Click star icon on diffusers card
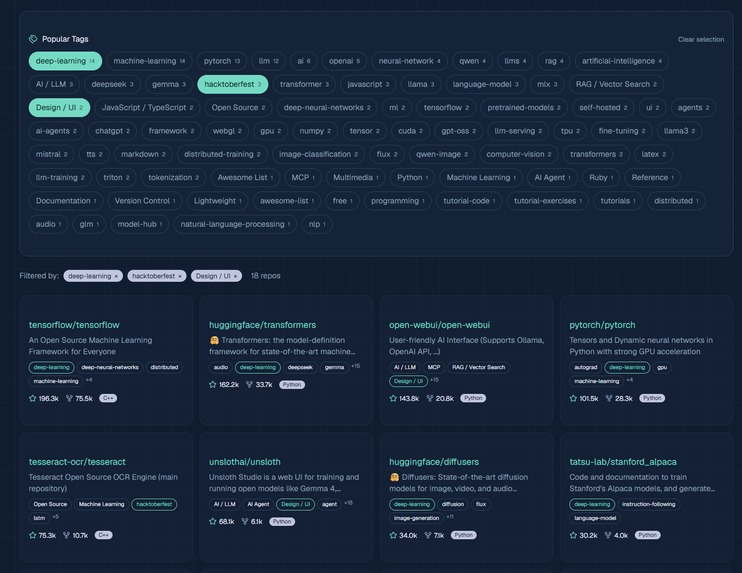 pyautogui.click(x=393, y=535)
